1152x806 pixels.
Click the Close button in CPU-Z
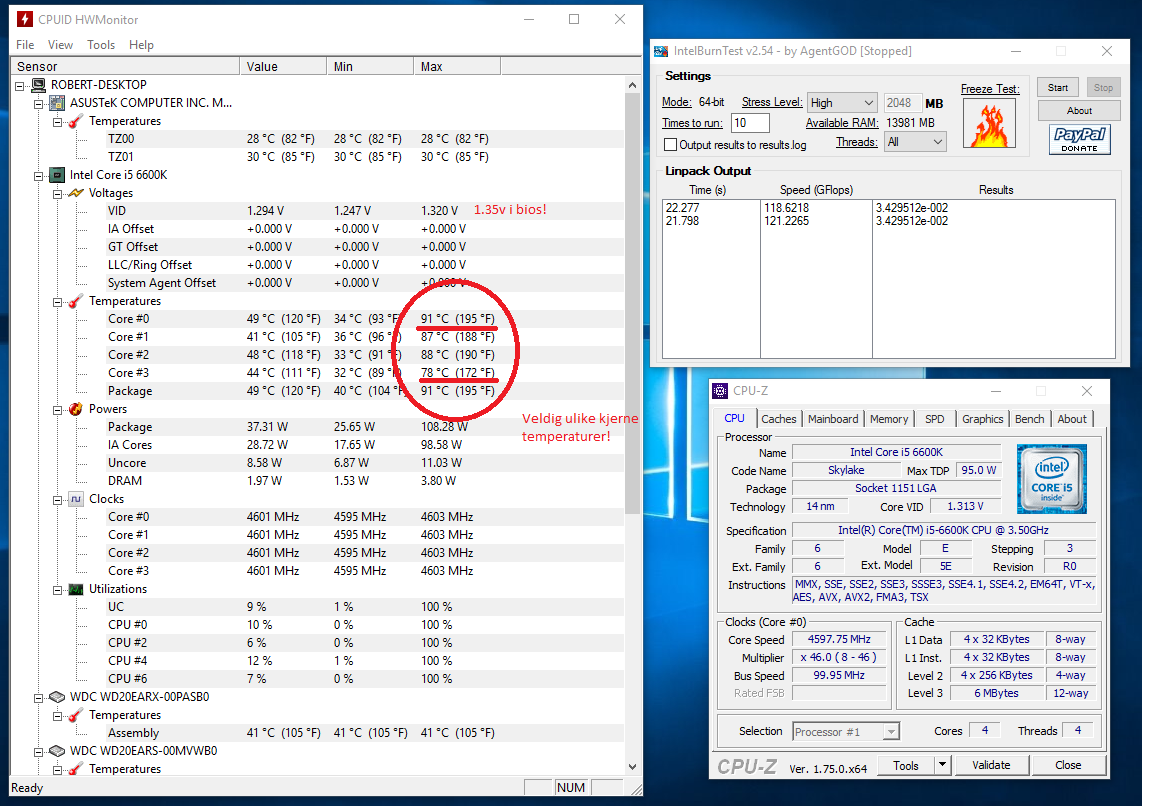pos(1068,765)
